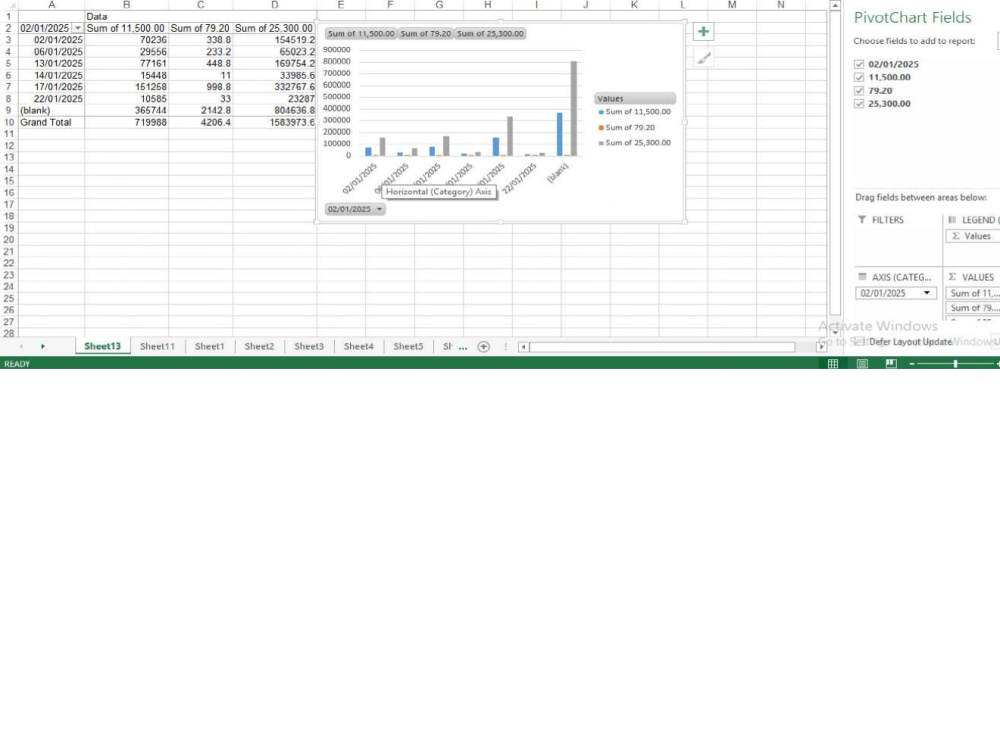Screen dimensions: 1000x750
Task: Click the orange Sum of 79.20 legend entry
Action: 627,128
